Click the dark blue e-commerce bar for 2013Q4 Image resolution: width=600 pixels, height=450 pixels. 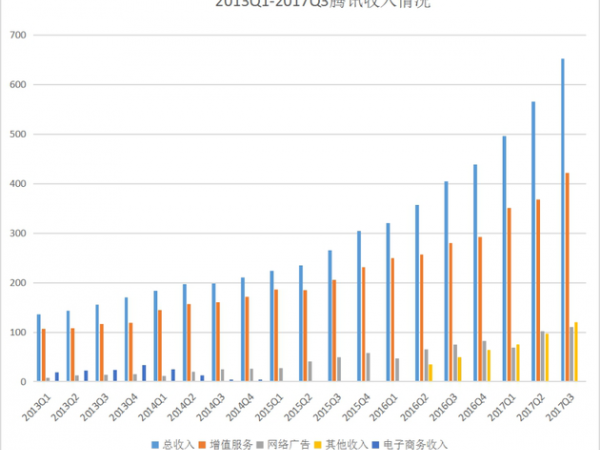pos(144,373)
